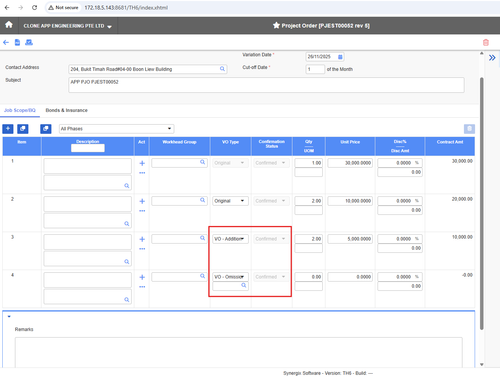Open VO - Omission dropdown for item 4
The width and height of the screenshot is (500, 377).
point(230,277)
